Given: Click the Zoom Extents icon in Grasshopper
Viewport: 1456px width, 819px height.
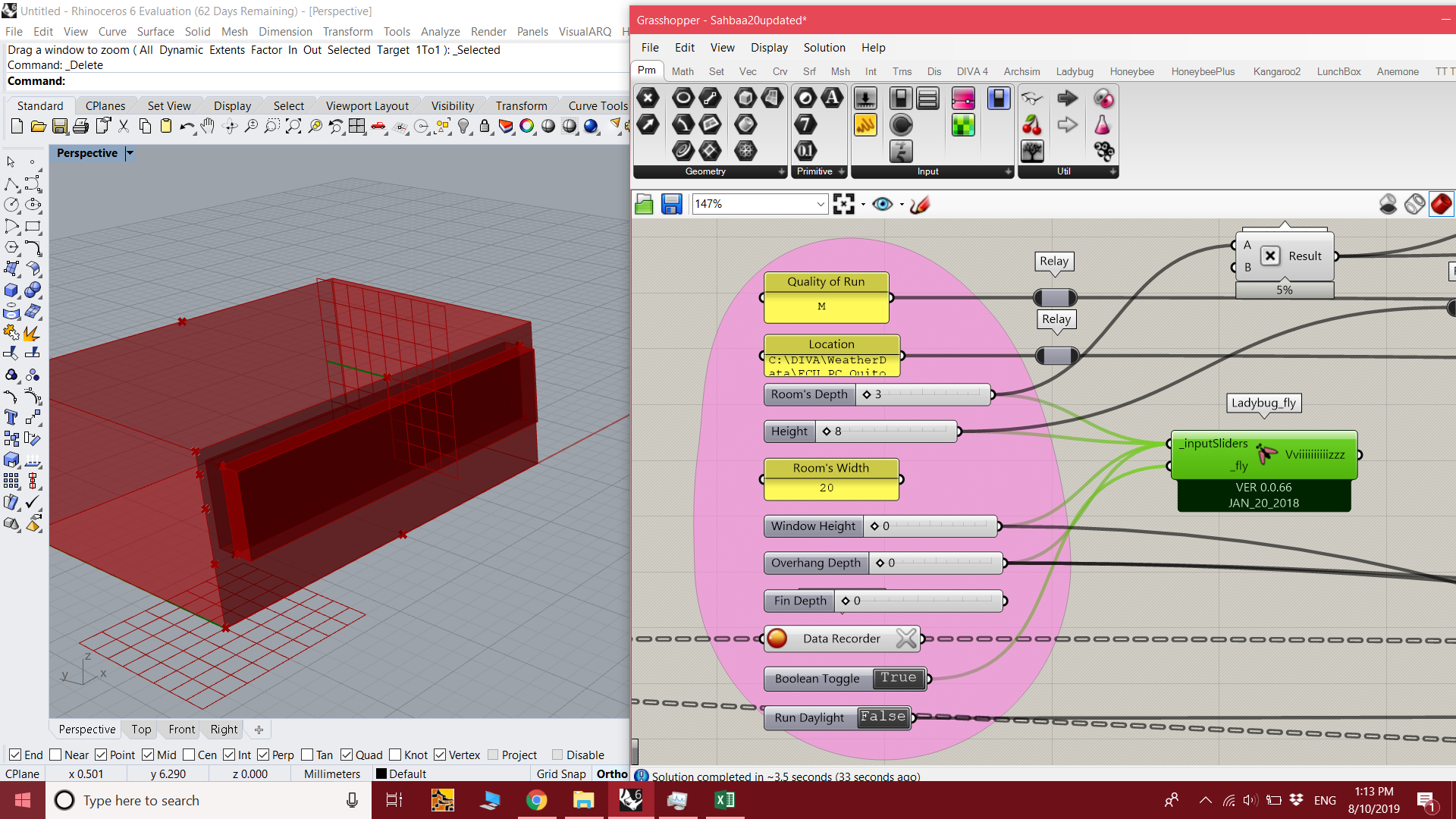Looking at the screenshot, I should coord(843,204).
